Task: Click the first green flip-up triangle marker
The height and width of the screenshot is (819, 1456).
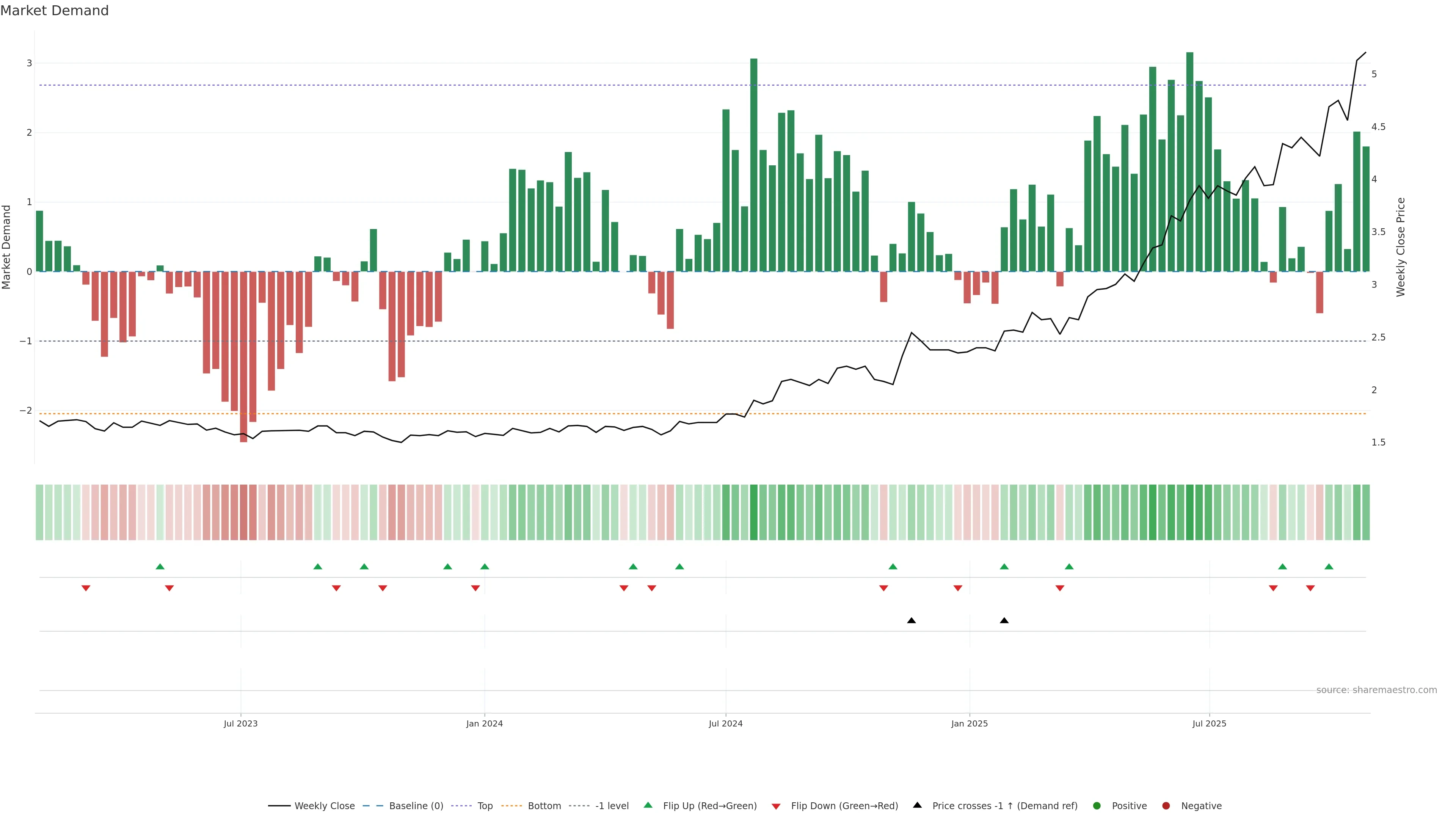Action: click(x=160, y=566)
